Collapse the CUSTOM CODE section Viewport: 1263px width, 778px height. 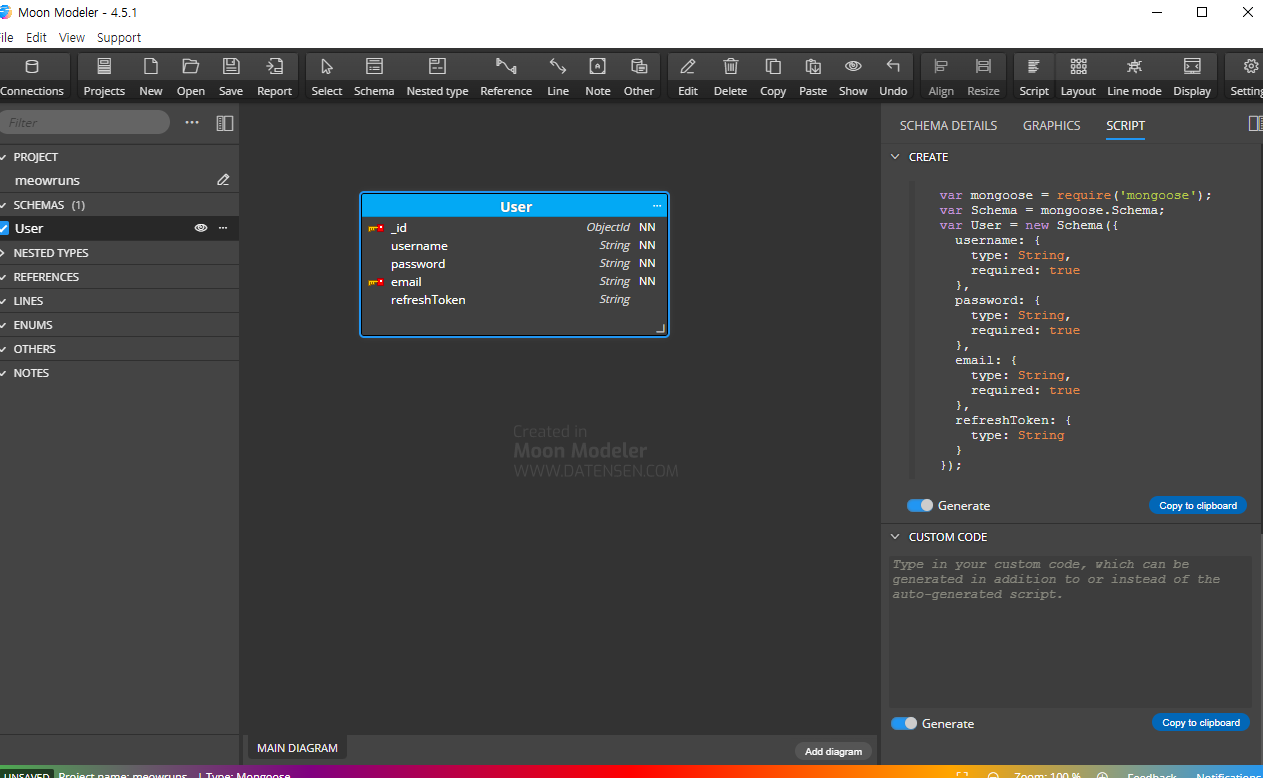click(x=895, y=537)
